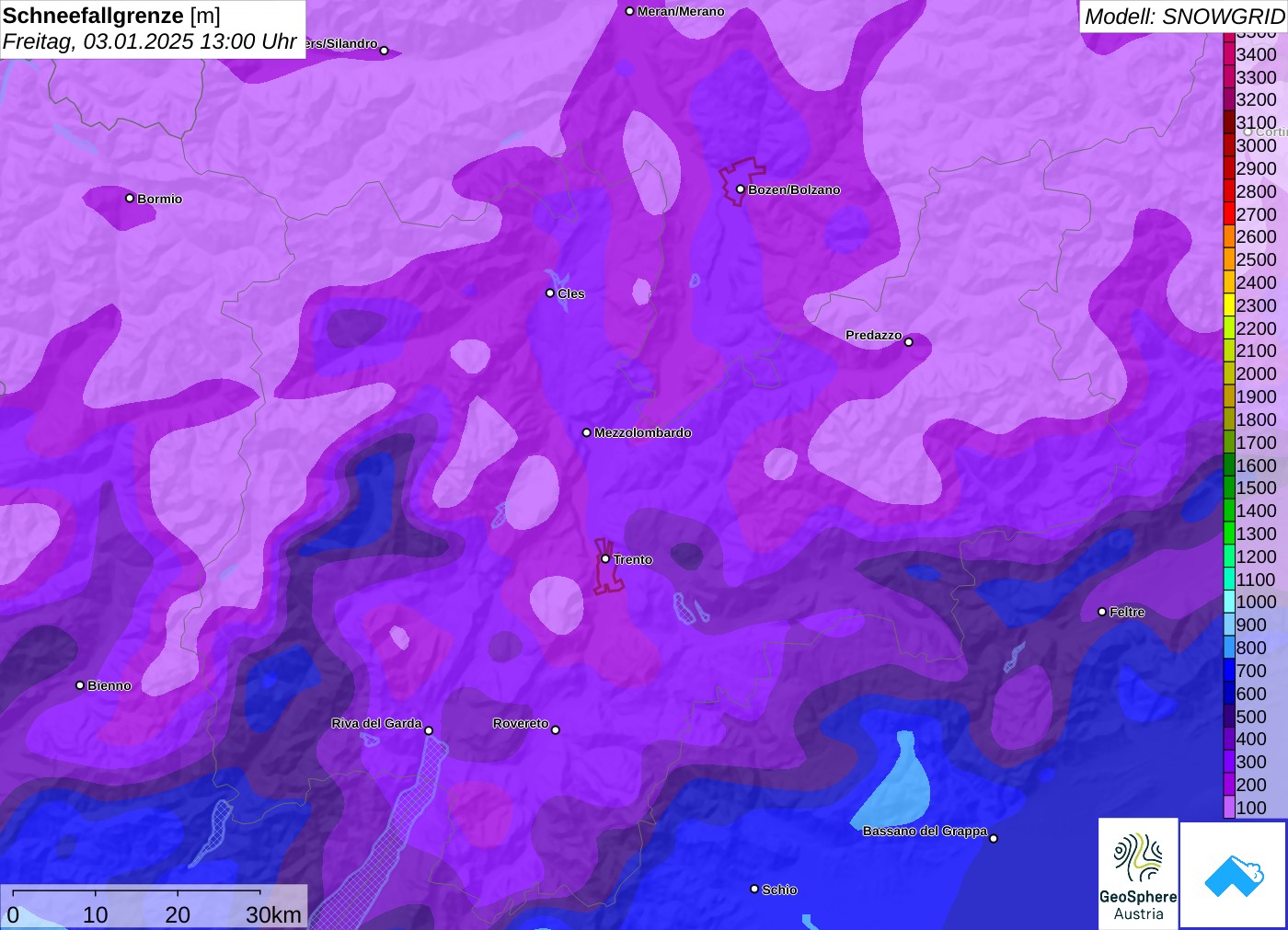Select the Schio city marker
The image size is (1288, 930).
pyautogui.click(x=754, y=889)
